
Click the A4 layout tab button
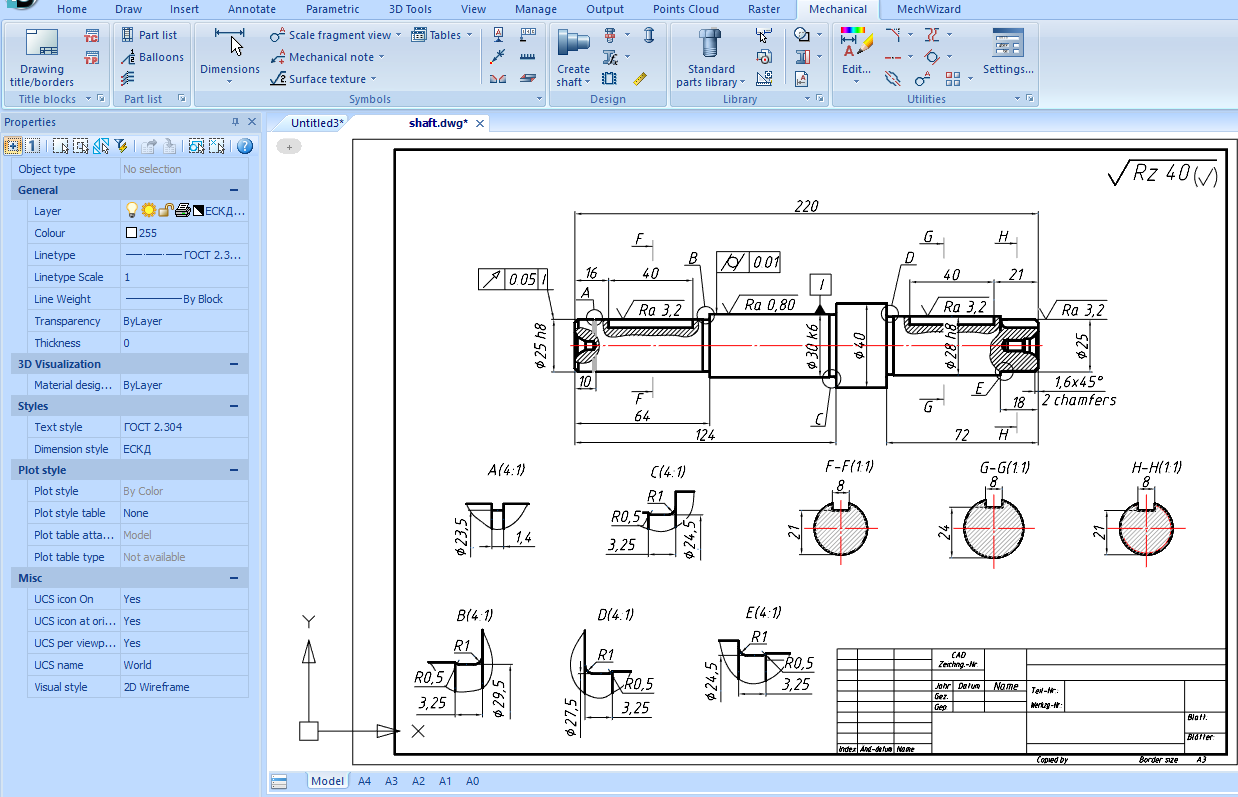[x=364, y=781]
